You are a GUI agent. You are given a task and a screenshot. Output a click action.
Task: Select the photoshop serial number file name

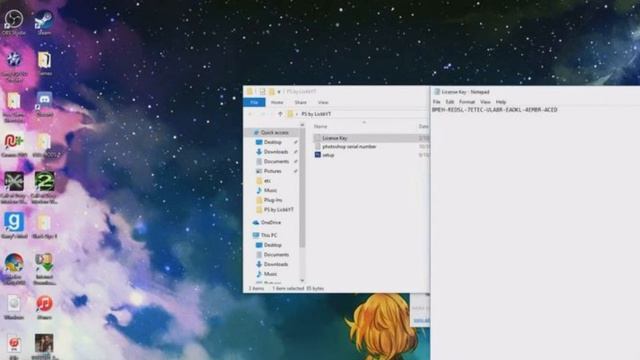coord(349,147)
